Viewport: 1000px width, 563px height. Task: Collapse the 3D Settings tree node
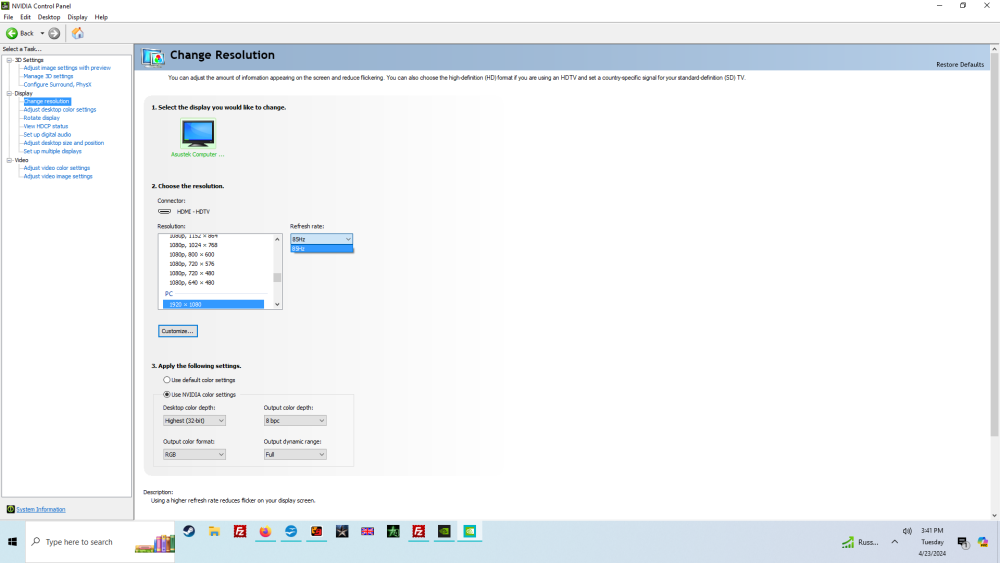[x=9, y=60]
